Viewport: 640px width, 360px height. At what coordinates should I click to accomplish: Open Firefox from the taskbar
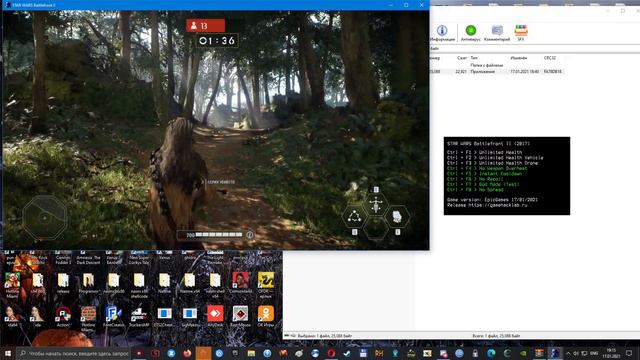click(x=187, y=353)
